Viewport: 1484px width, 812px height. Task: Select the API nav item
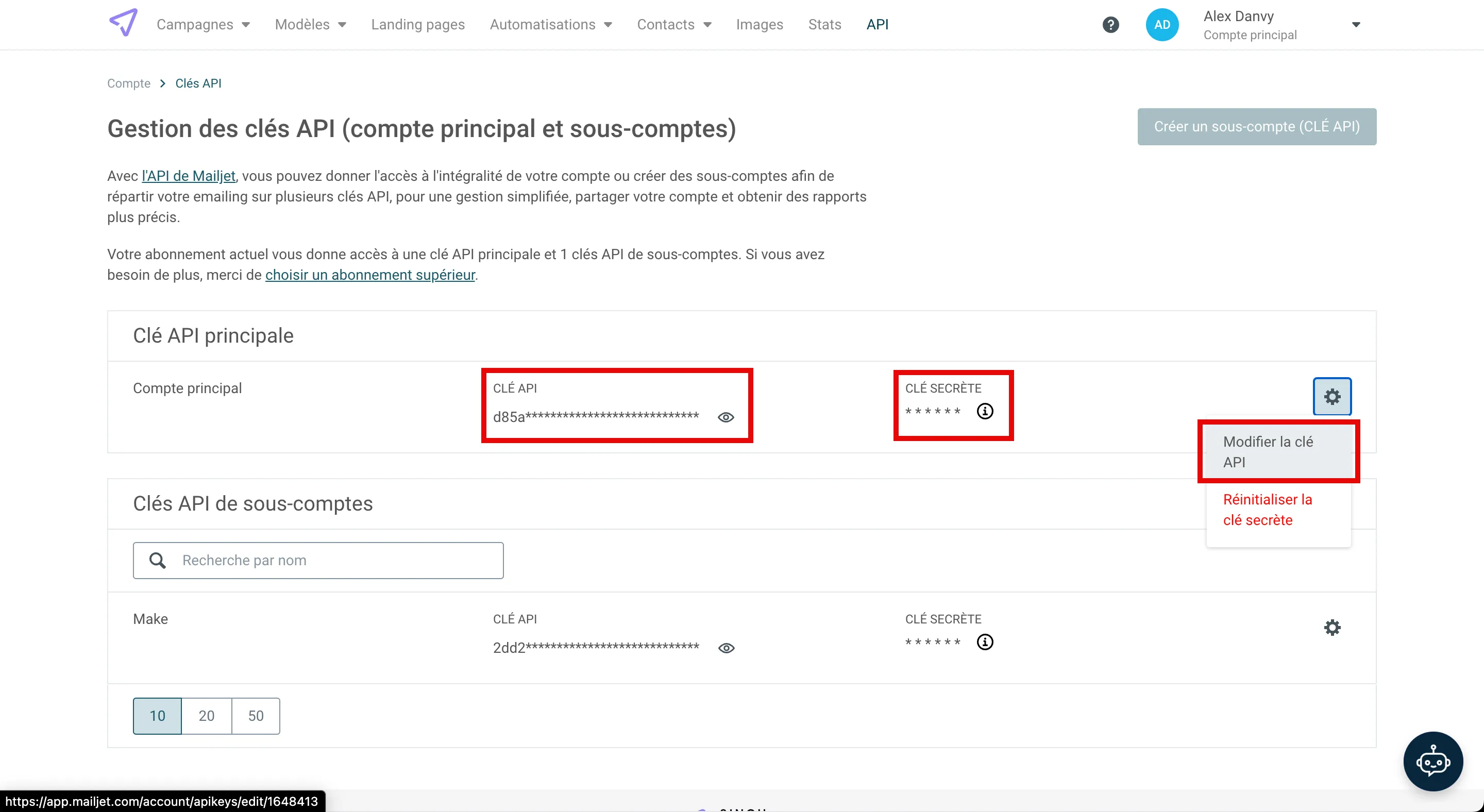[x=877, y=25]
